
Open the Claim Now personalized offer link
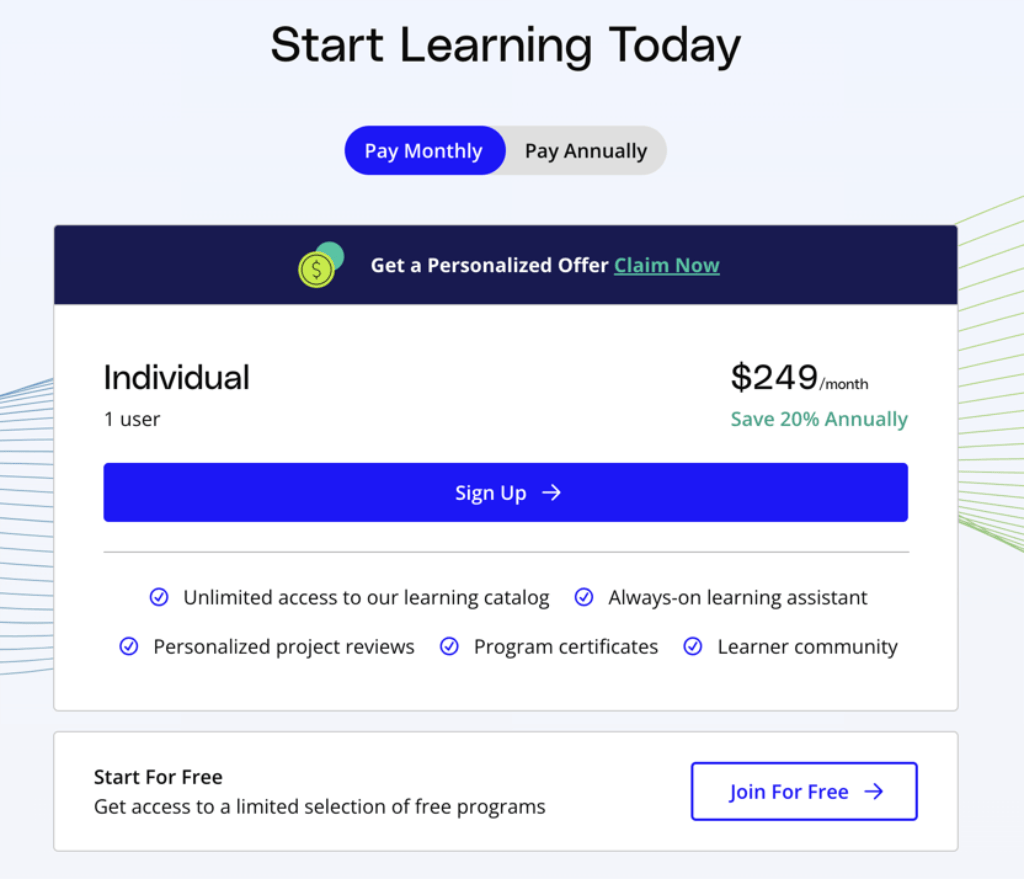pos(666,265)
